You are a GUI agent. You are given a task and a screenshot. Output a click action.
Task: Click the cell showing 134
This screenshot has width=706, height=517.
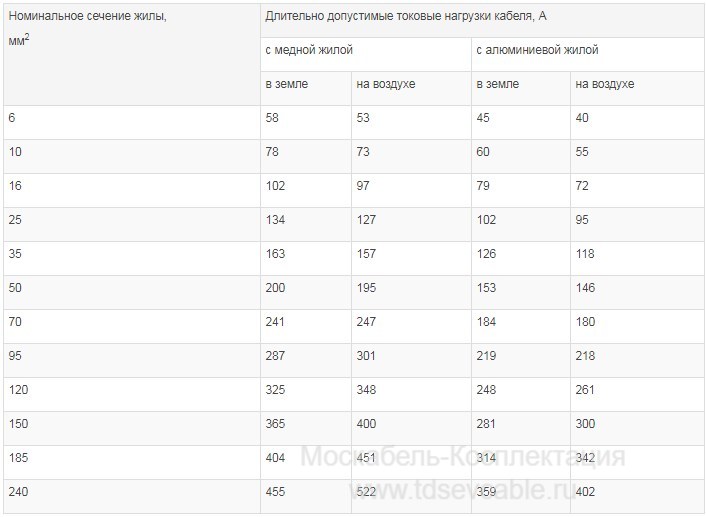275,220
